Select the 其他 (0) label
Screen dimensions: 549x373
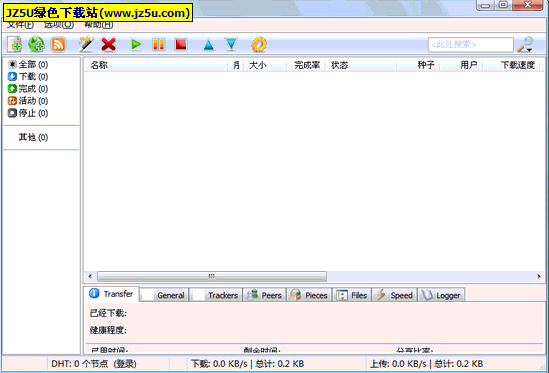click(33, 137)
